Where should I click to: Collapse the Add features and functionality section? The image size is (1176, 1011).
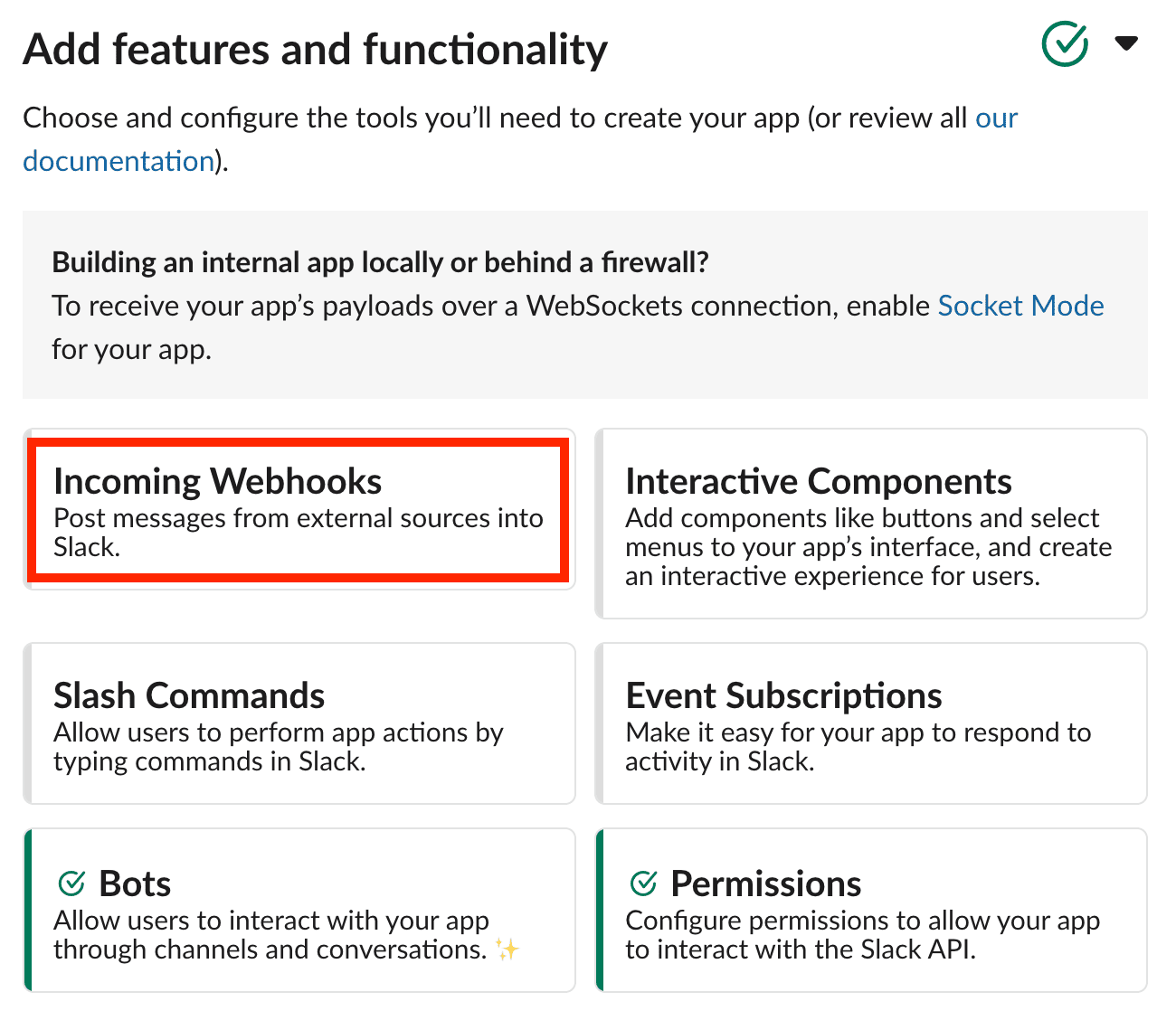coord(1126,43)
